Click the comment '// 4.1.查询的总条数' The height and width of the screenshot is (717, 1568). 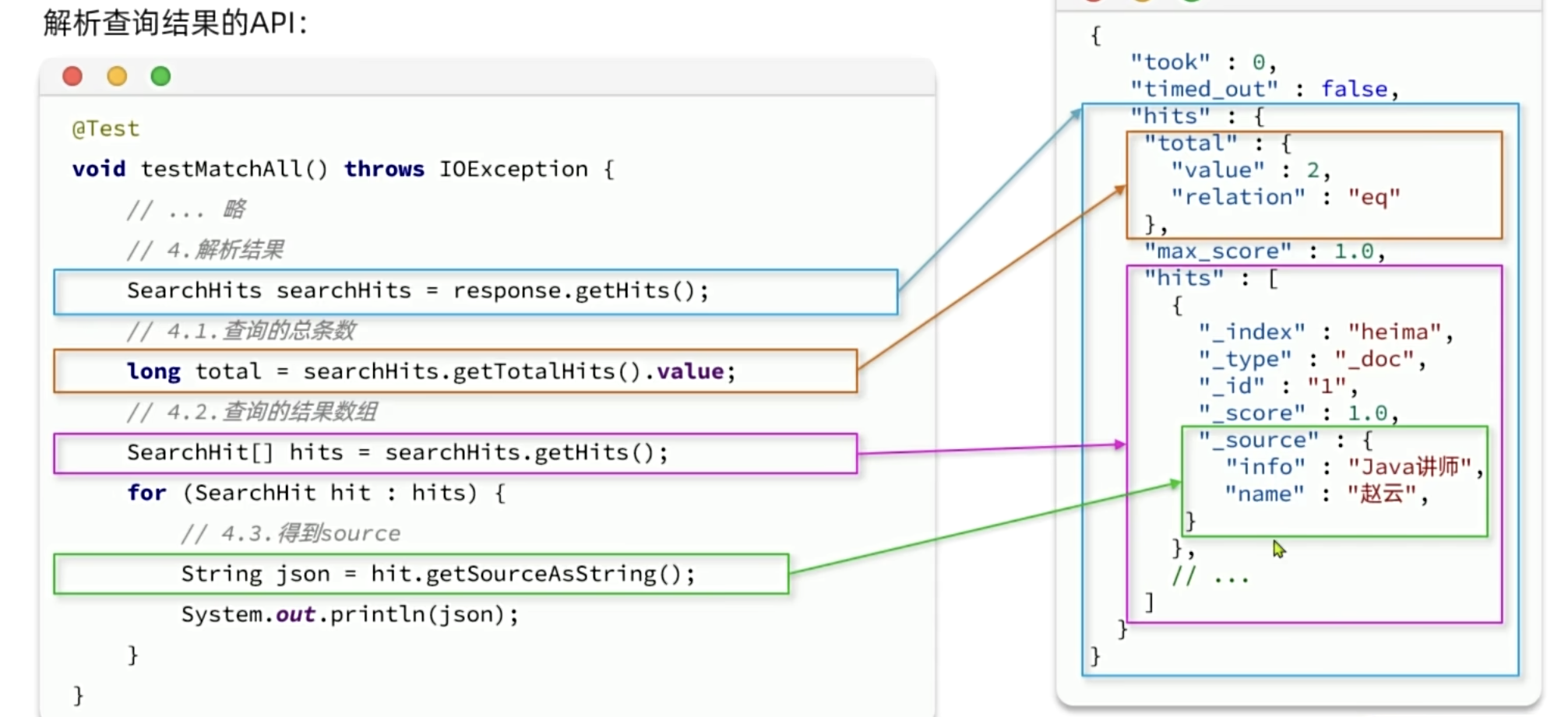click(x=241, y=331)
